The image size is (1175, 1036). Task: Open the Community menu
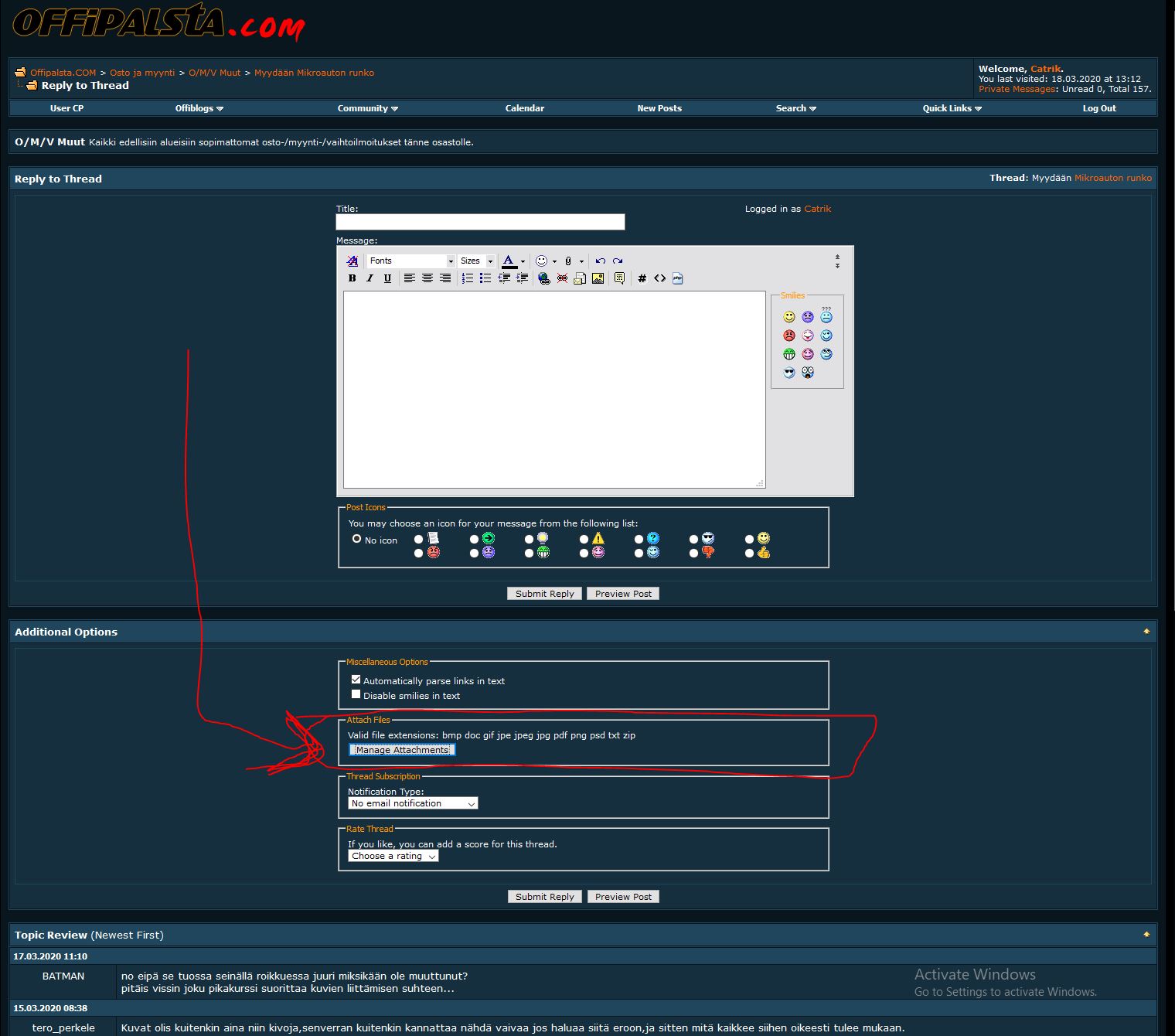point(367,108)
